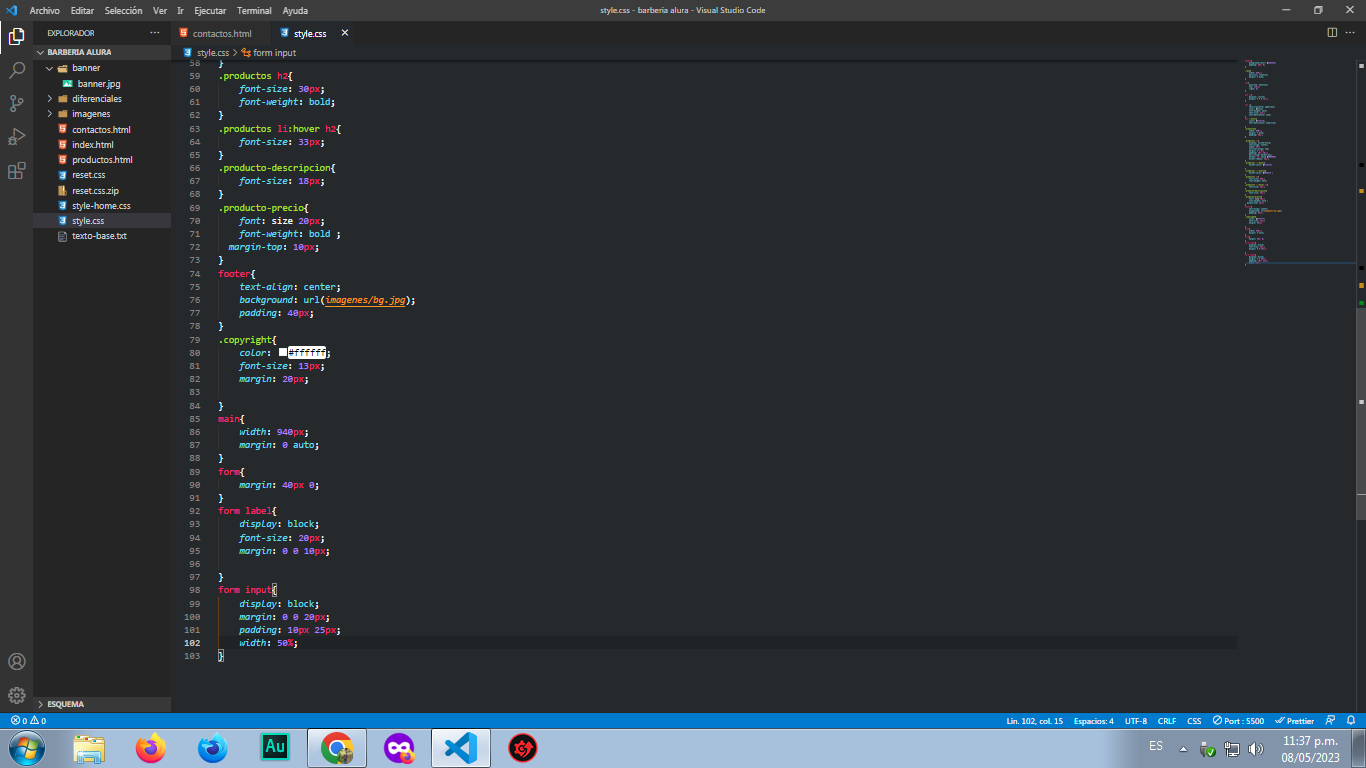Click the Prettier status bar button
The width and height of the screenshot is (1366, 768).
[1294, 720]
